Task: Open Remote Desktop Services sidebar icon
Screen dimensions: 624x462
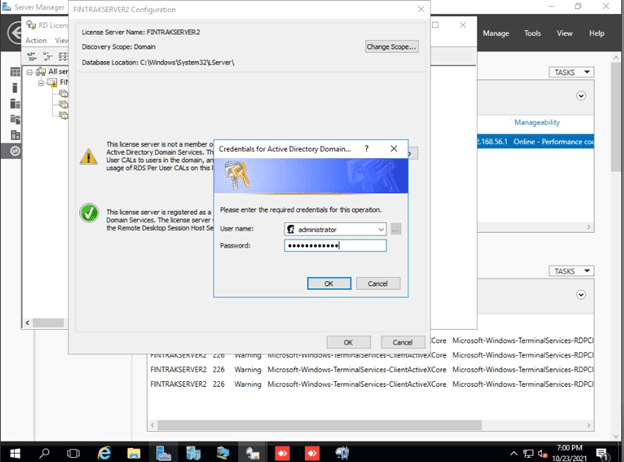Action: pos(15,151)
